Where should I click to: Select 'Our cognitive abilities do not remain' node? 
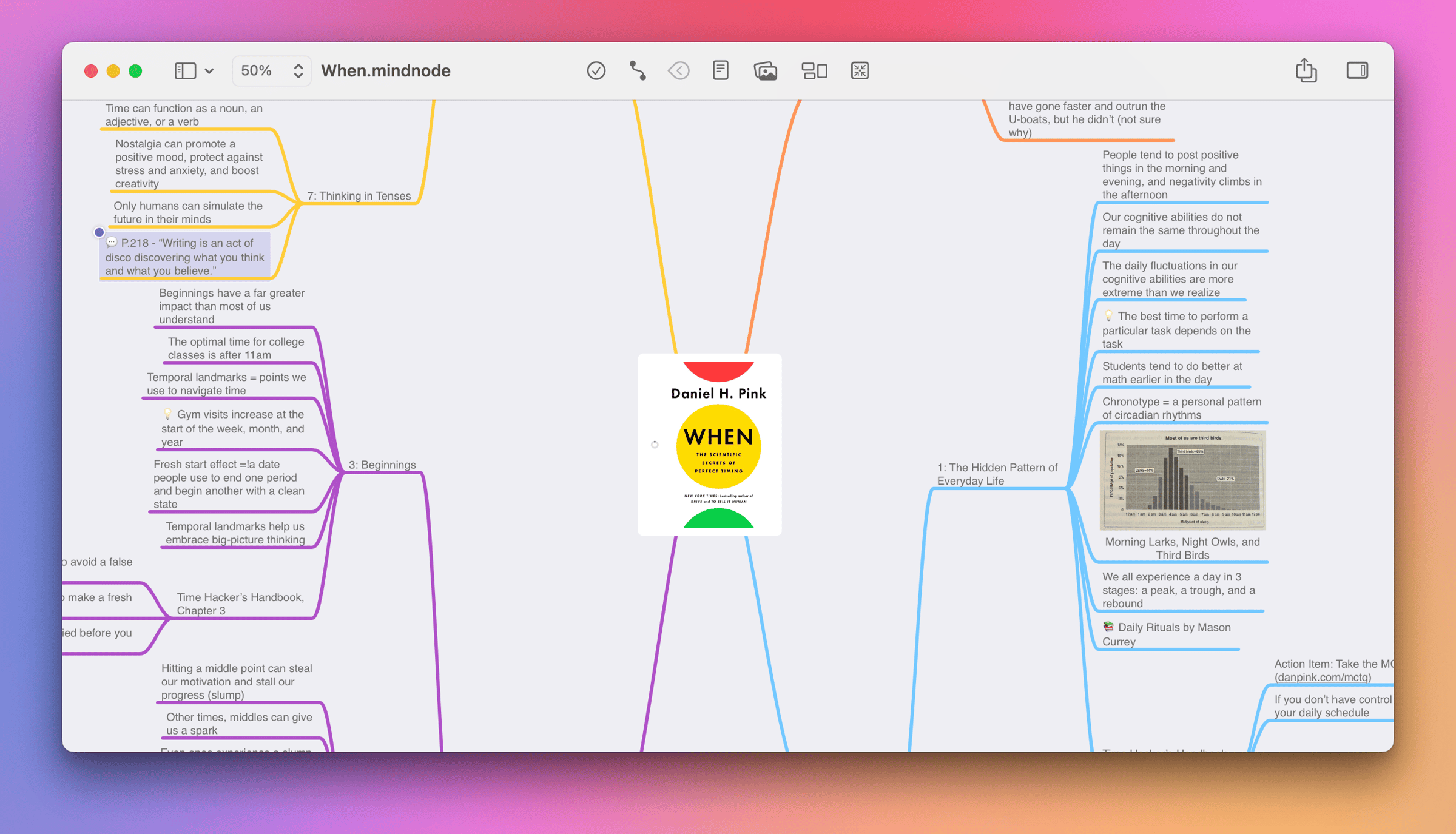pos(1181,230)
